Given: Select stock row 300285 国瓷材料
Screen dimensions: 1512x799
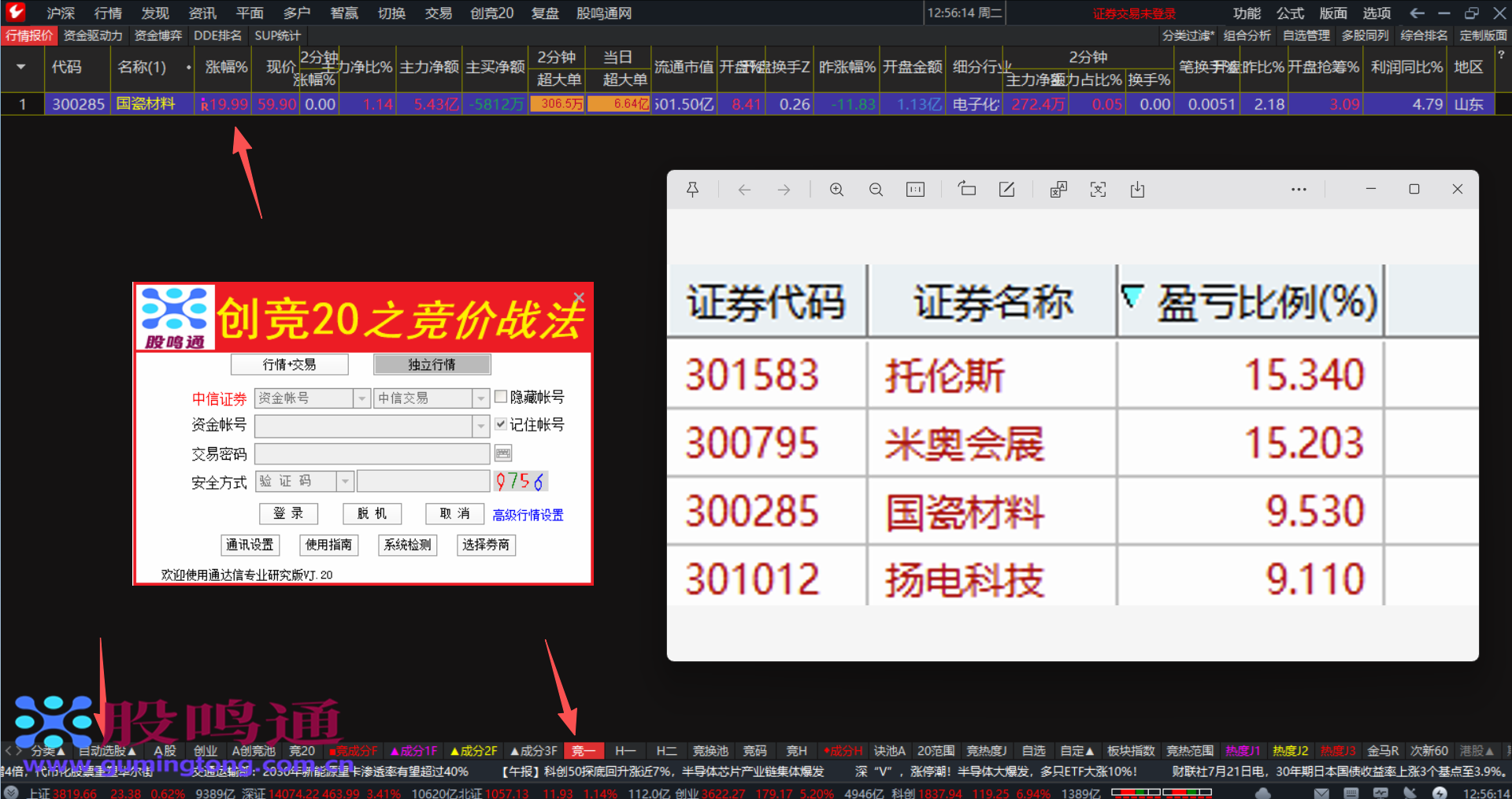Looking at the screenshot, I should coord(747,104).
